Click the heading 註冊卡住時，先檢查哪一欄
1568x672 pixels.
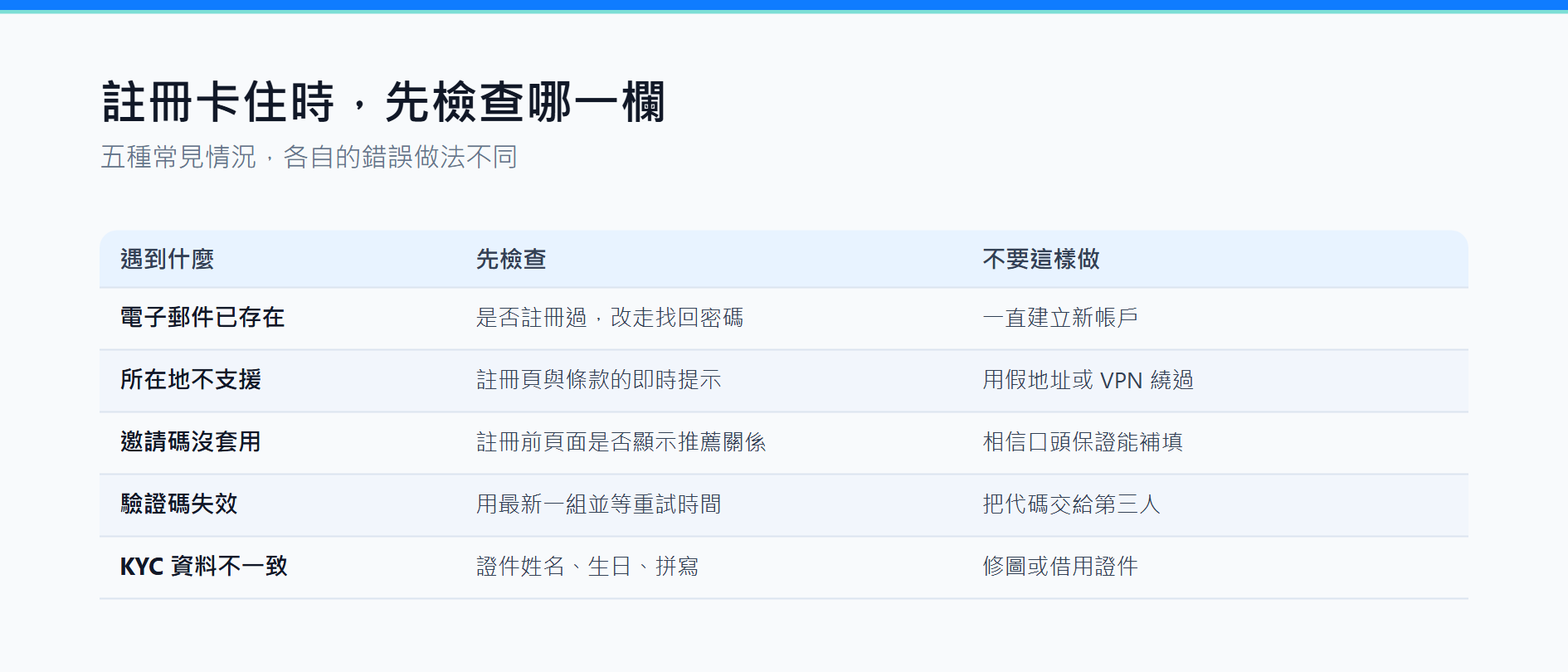[383, 102]
